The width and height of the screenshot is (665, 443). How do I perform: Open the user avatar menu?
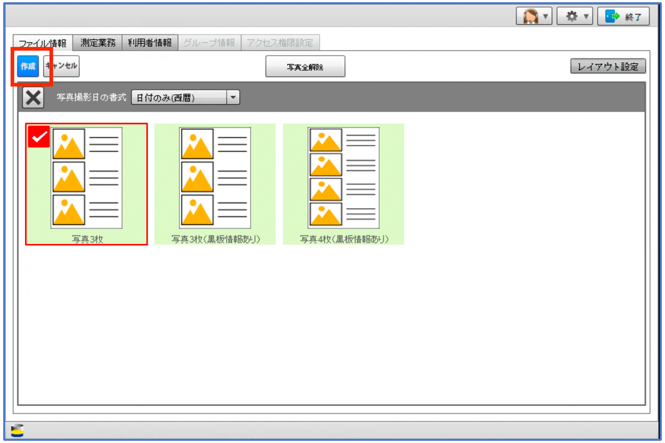pos(530,17)
